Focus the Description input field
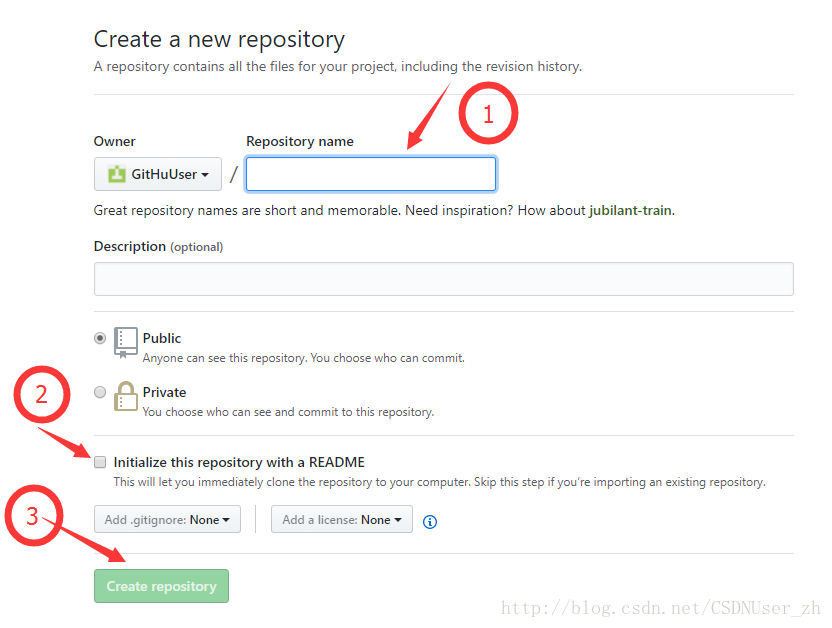Viewport: 832px width, 628px height. (444, 279)
